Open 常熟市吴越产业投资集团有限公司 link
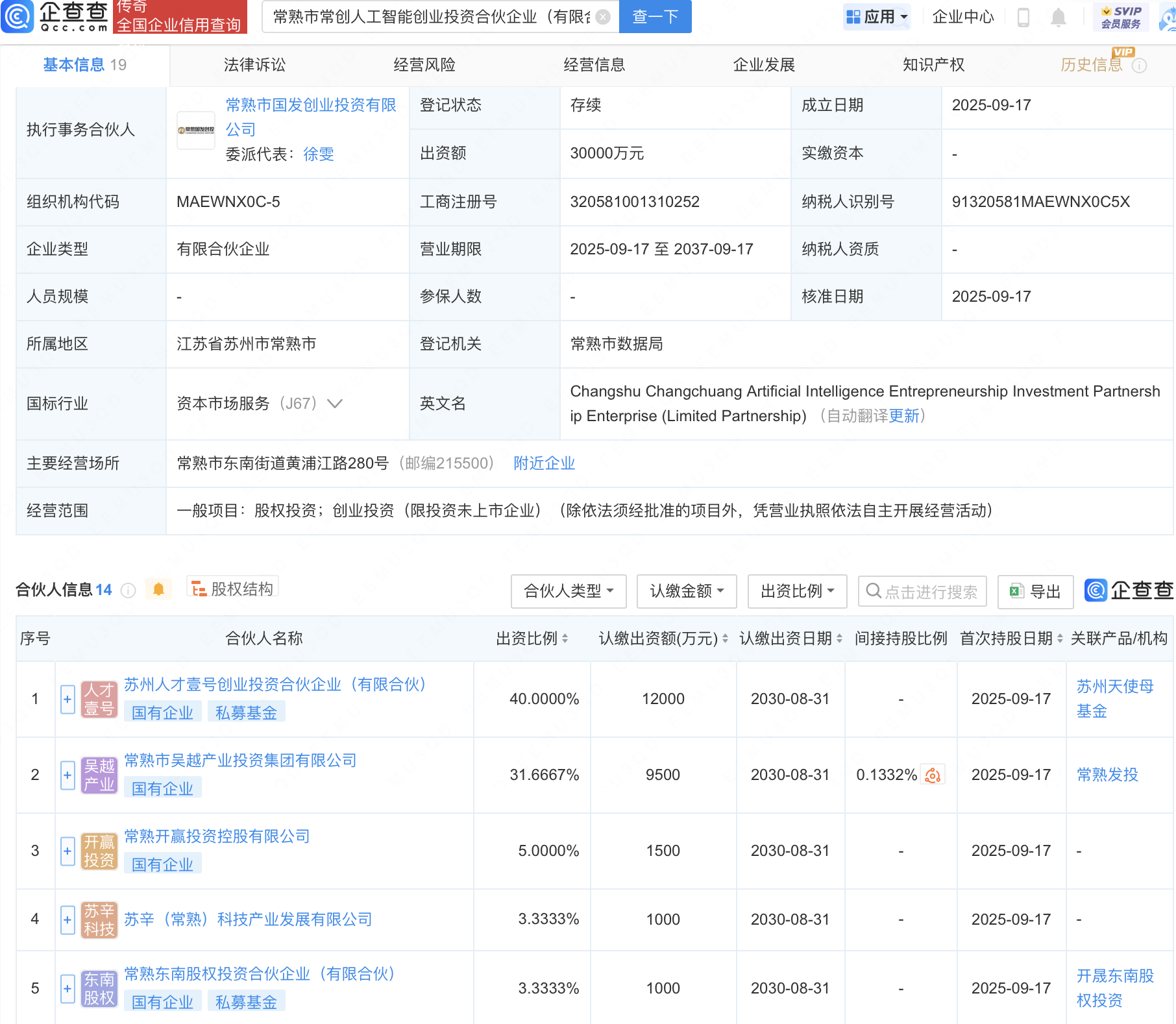This screenshot has width=1176, height=1024. [240, 761]
